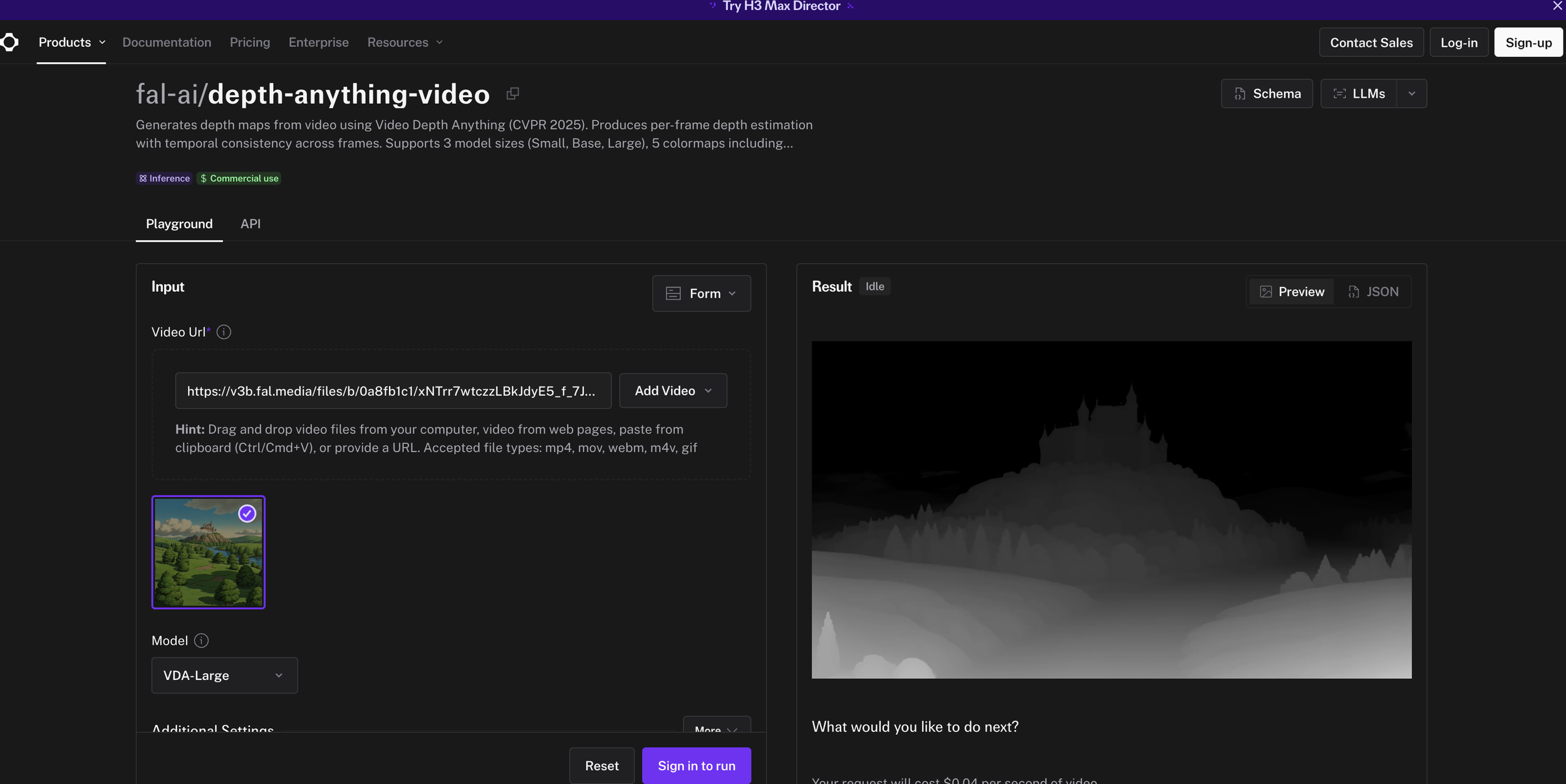Click Sign in to run

coord(697,766)
